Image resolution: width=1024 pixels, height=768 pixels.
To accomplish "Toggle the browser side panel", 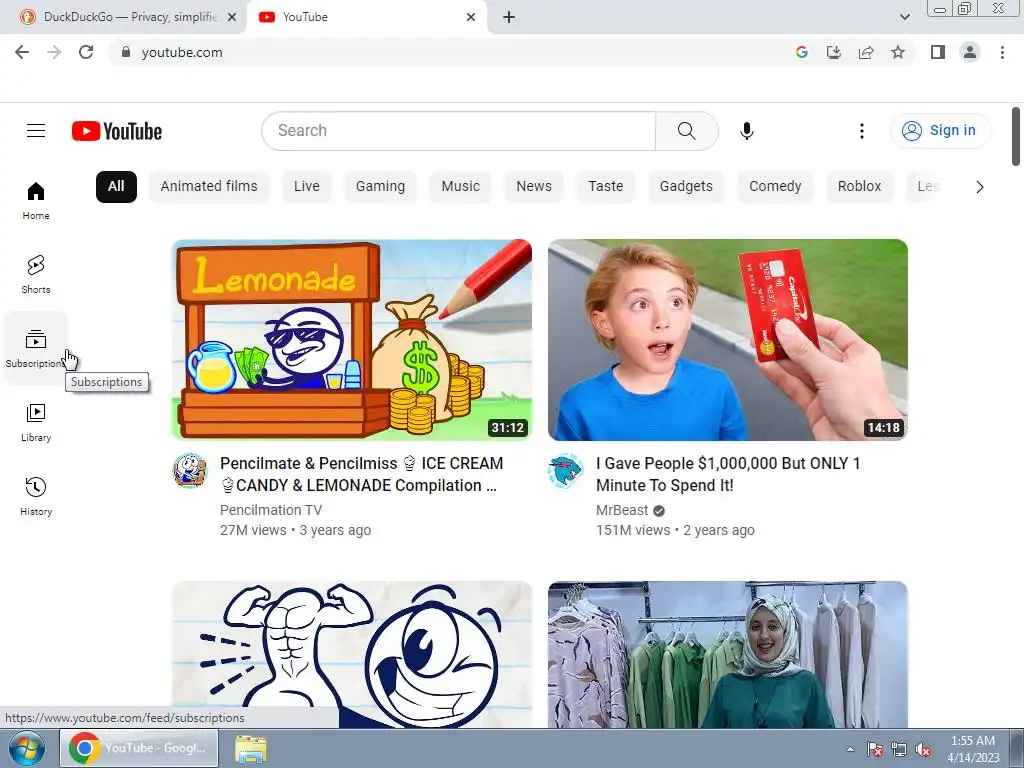I will [x=938, y=52].
